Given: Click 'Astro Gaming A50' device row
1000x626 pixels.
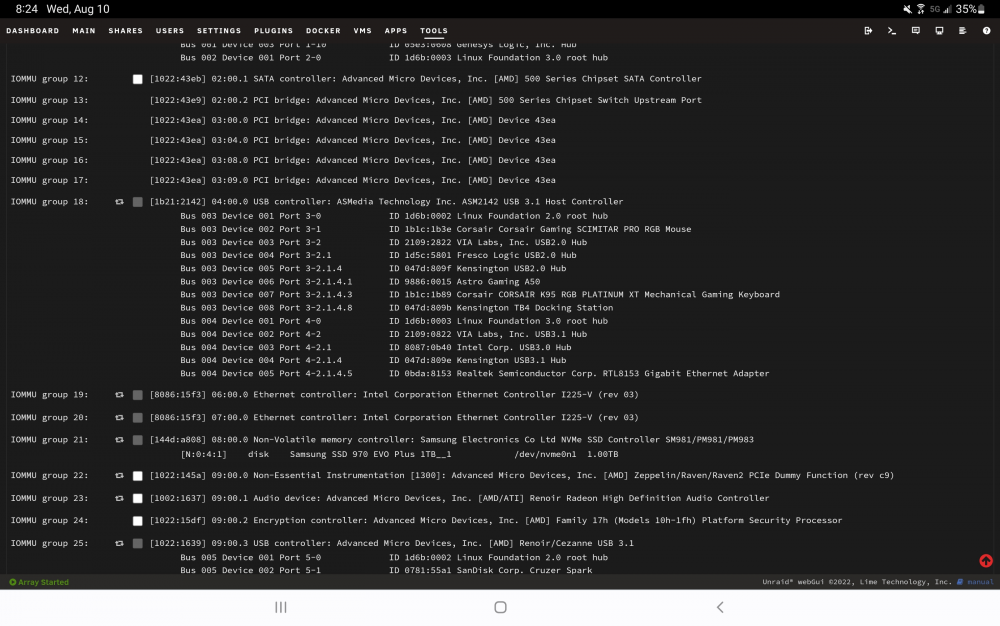Looking at the screenshot, I should pos(360,282).
